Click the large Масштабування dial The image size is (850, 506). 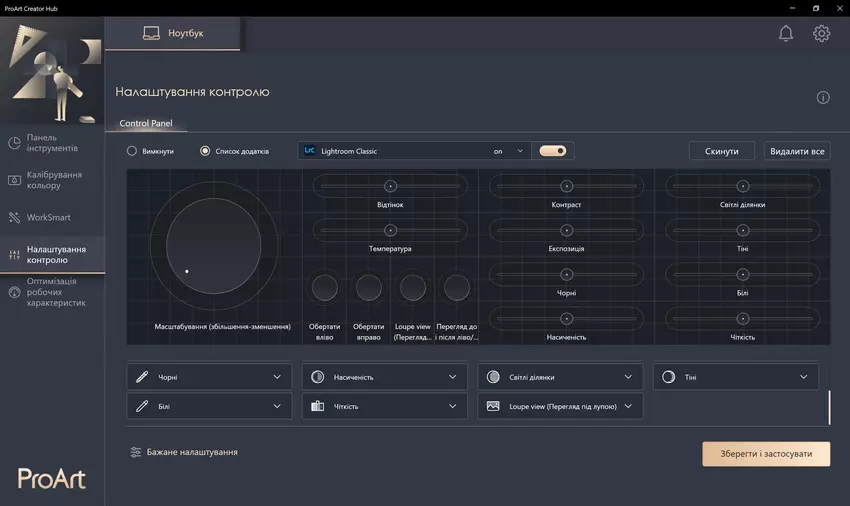pyautogui.click(x=213, y=245)
